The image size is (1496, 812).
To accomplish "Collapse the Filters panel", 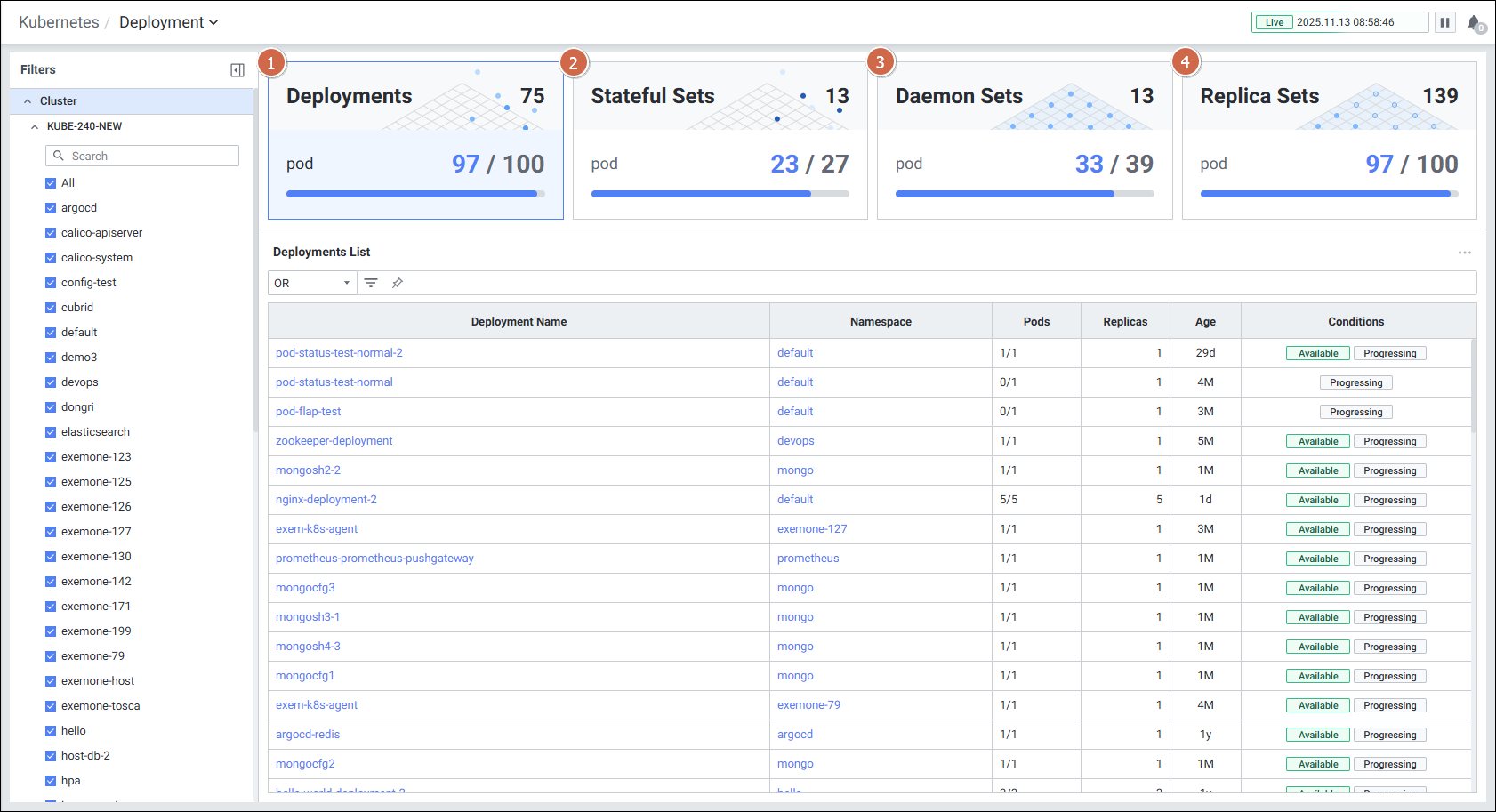I will (237, 70).
